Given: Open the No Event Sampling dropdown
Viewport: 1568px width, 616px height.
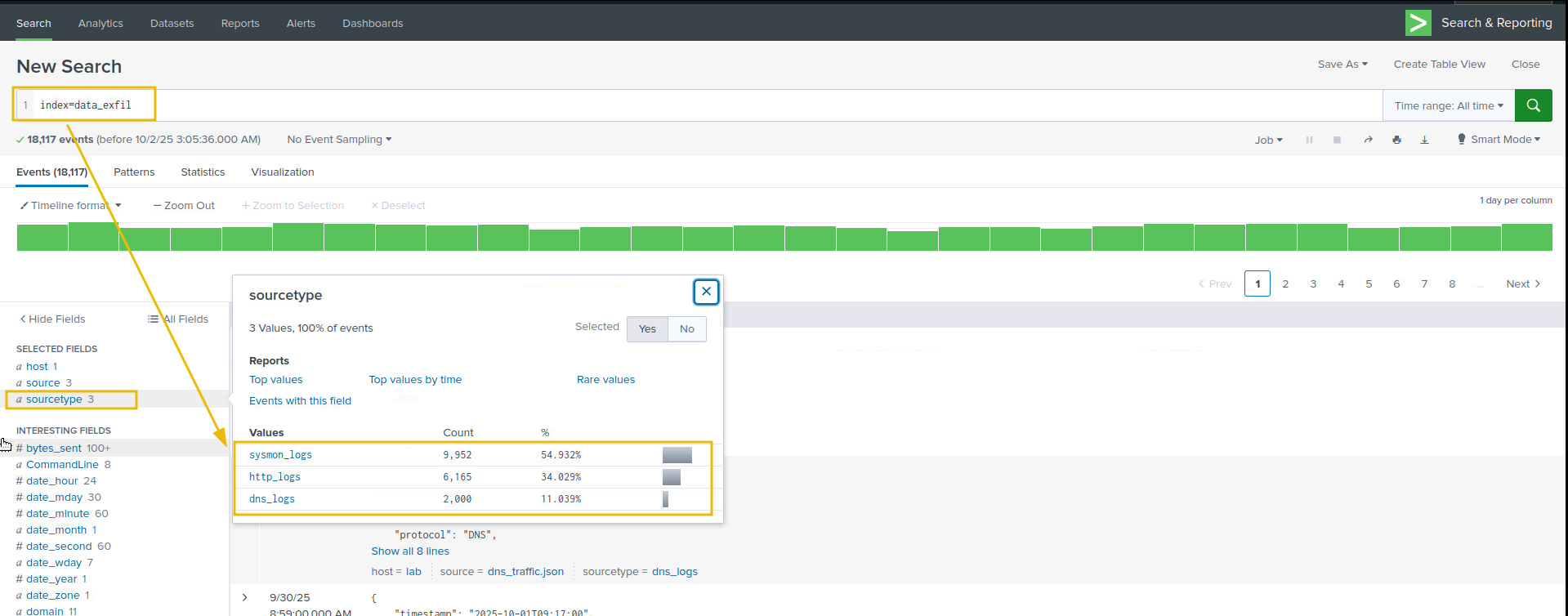Looking at the screenshot, I should click(339, 140).
